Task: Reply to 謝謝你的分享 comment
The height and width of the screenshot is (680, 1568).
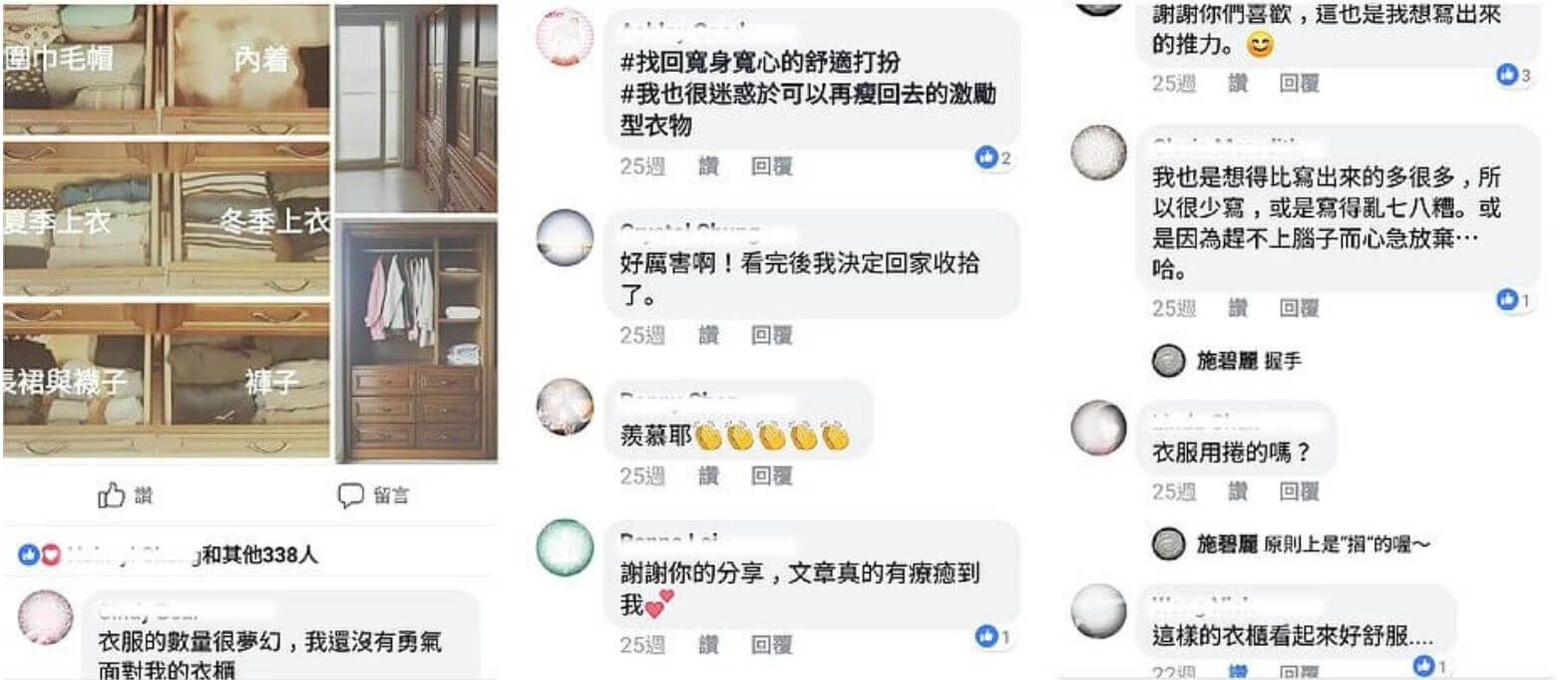Action: click(x=771, y=645)
